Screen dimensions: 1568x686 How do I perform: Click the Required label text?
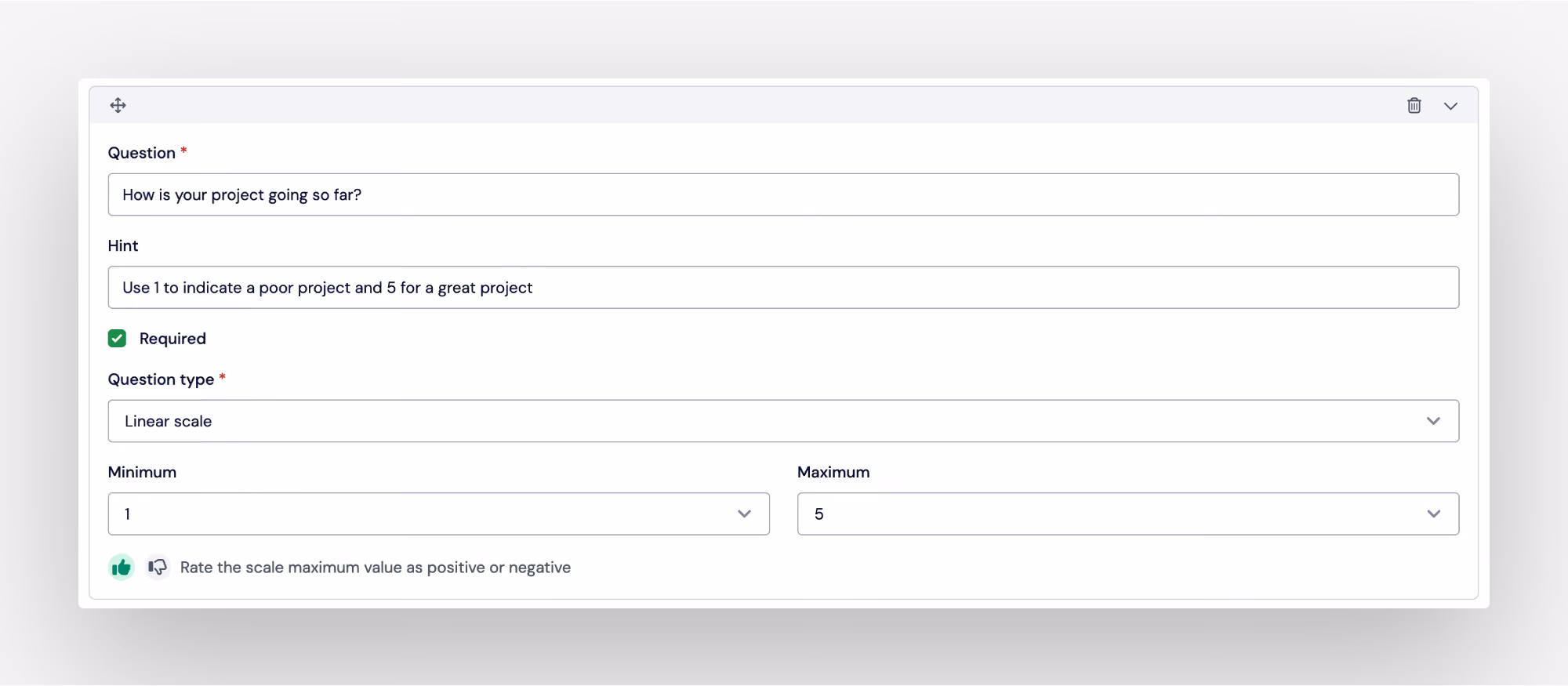click(172, 339)
